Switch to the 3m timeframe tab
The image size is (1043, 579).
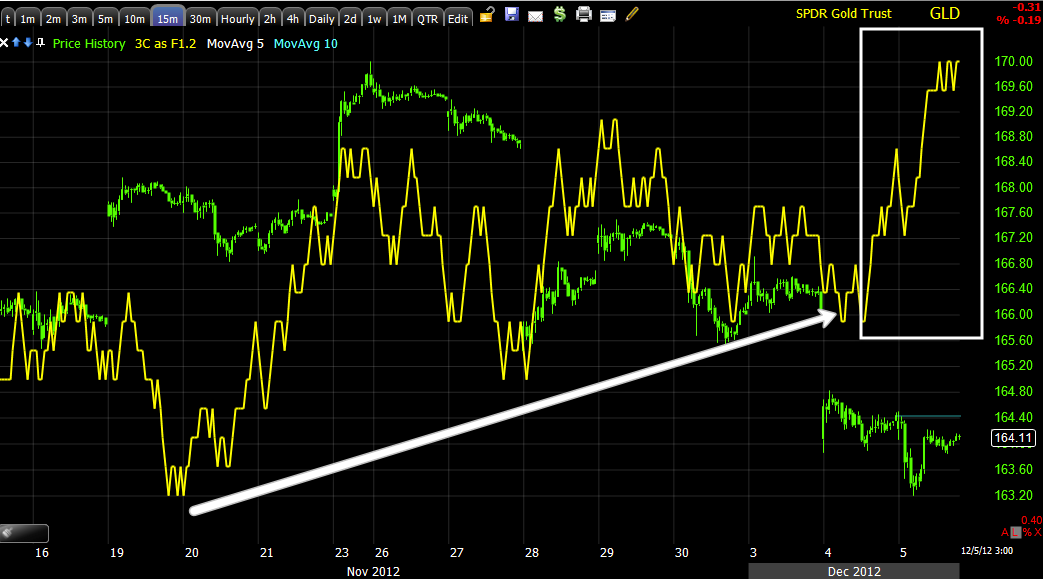pyautogui.click(x=79, y=17)
